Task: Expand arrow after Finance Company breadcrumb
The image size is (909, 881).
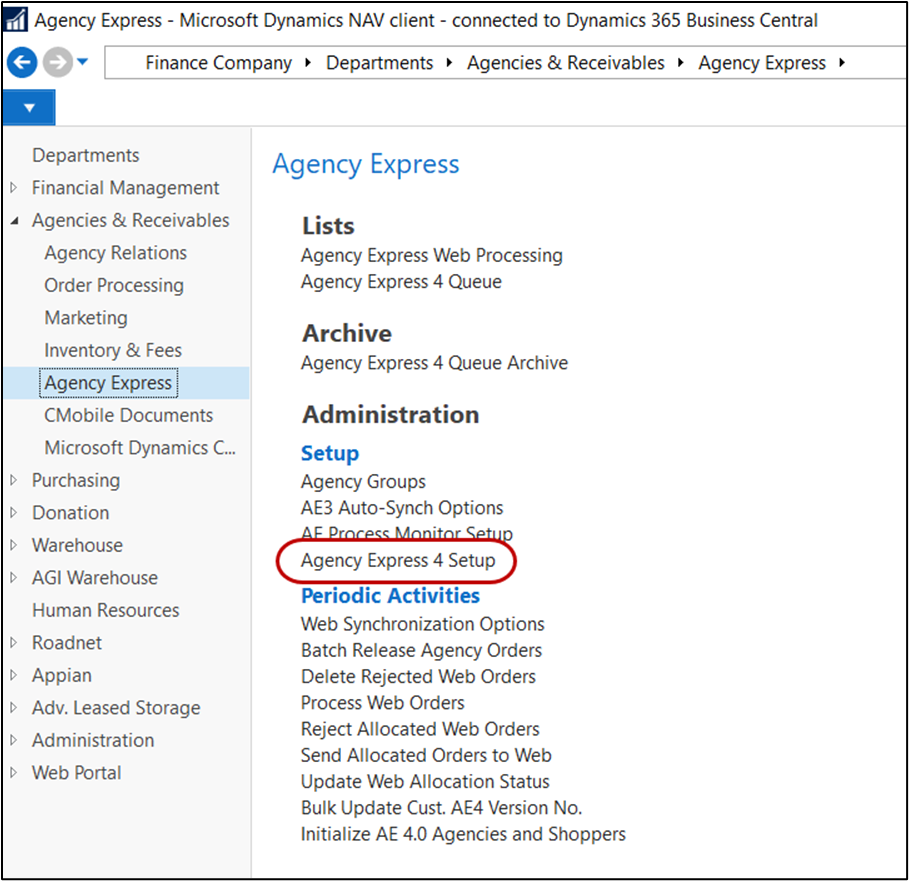Action: [308, 63]
